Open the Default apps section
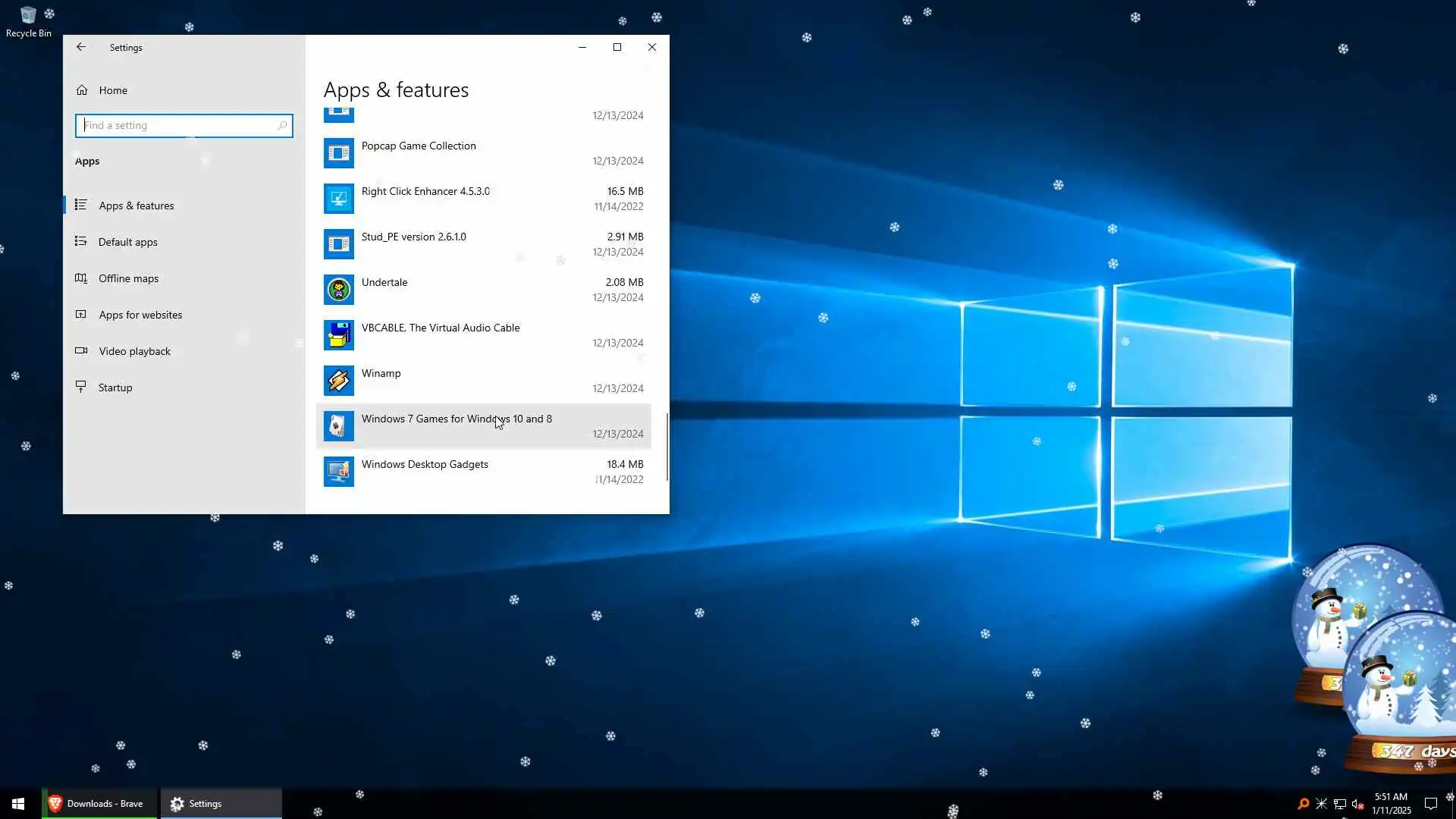This screenshot has height=819, width=1456. click(127, 242)
